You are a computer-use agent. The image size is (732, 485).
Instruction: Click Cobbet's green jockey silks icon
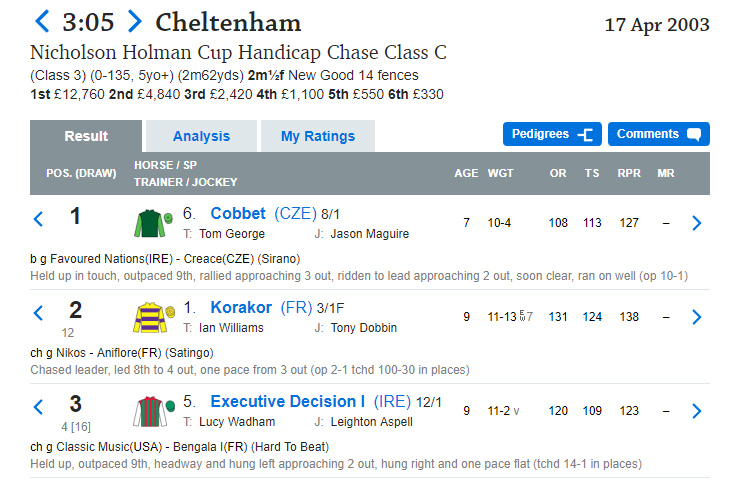click(x=153, y=223)
